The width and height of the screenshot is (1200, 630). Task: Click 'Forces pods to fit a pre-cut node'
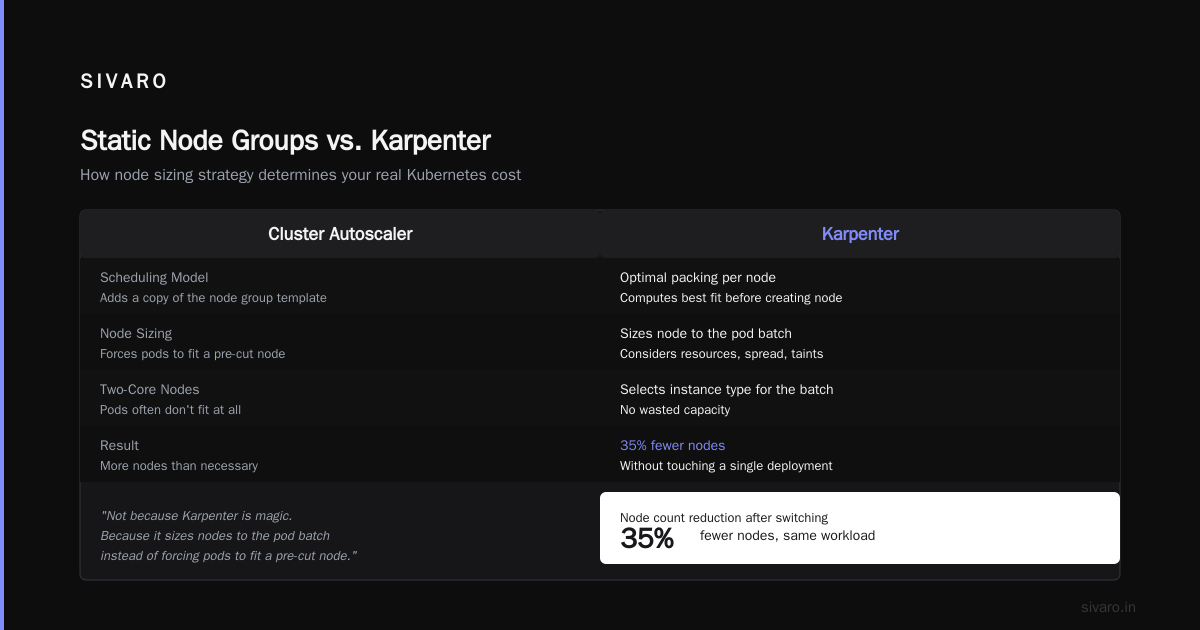pyautogui.click(x=192, y=354)
